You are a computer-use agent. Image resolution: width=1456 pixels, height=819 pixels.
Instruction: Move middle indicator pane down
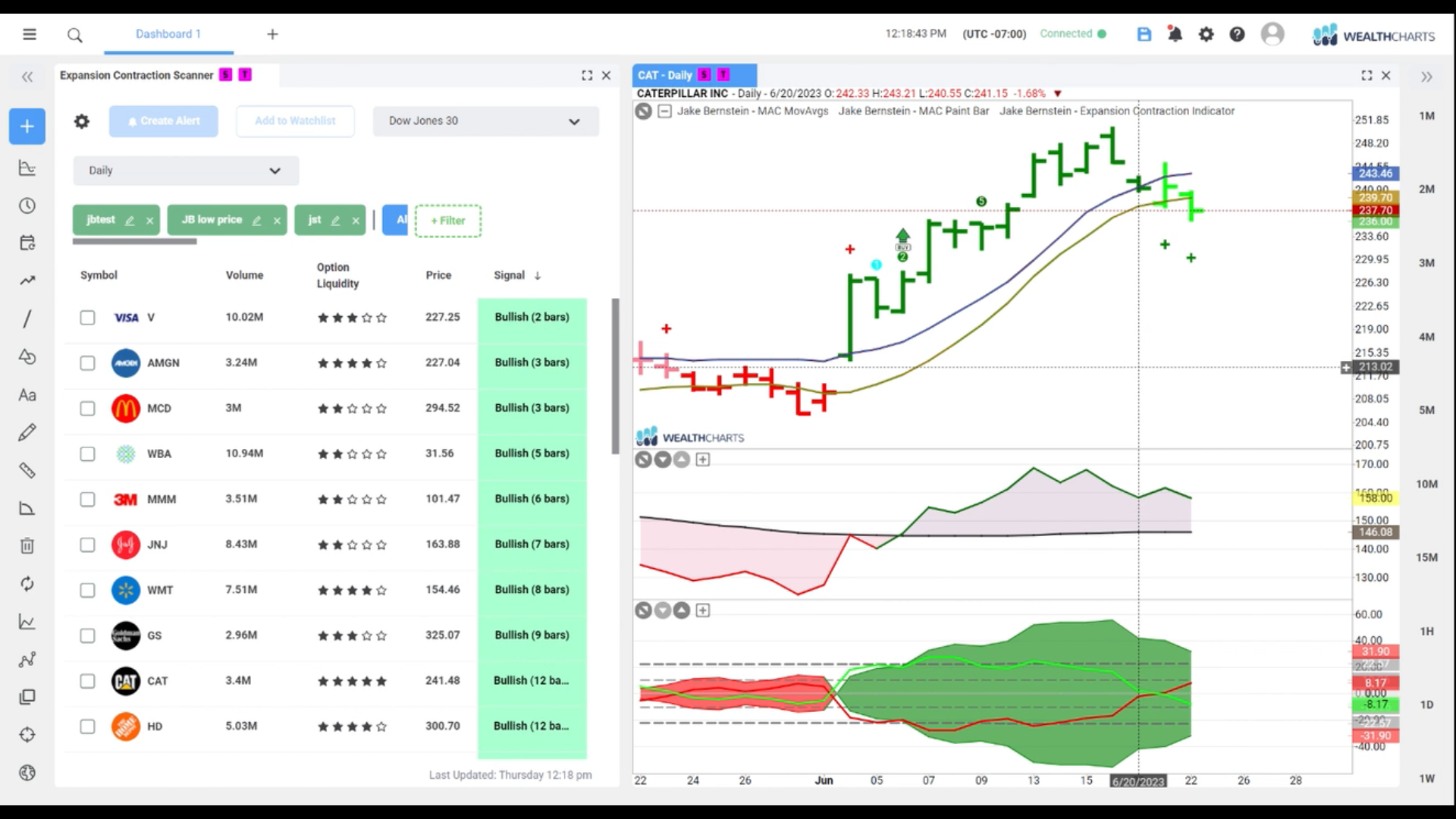point(663,460)
